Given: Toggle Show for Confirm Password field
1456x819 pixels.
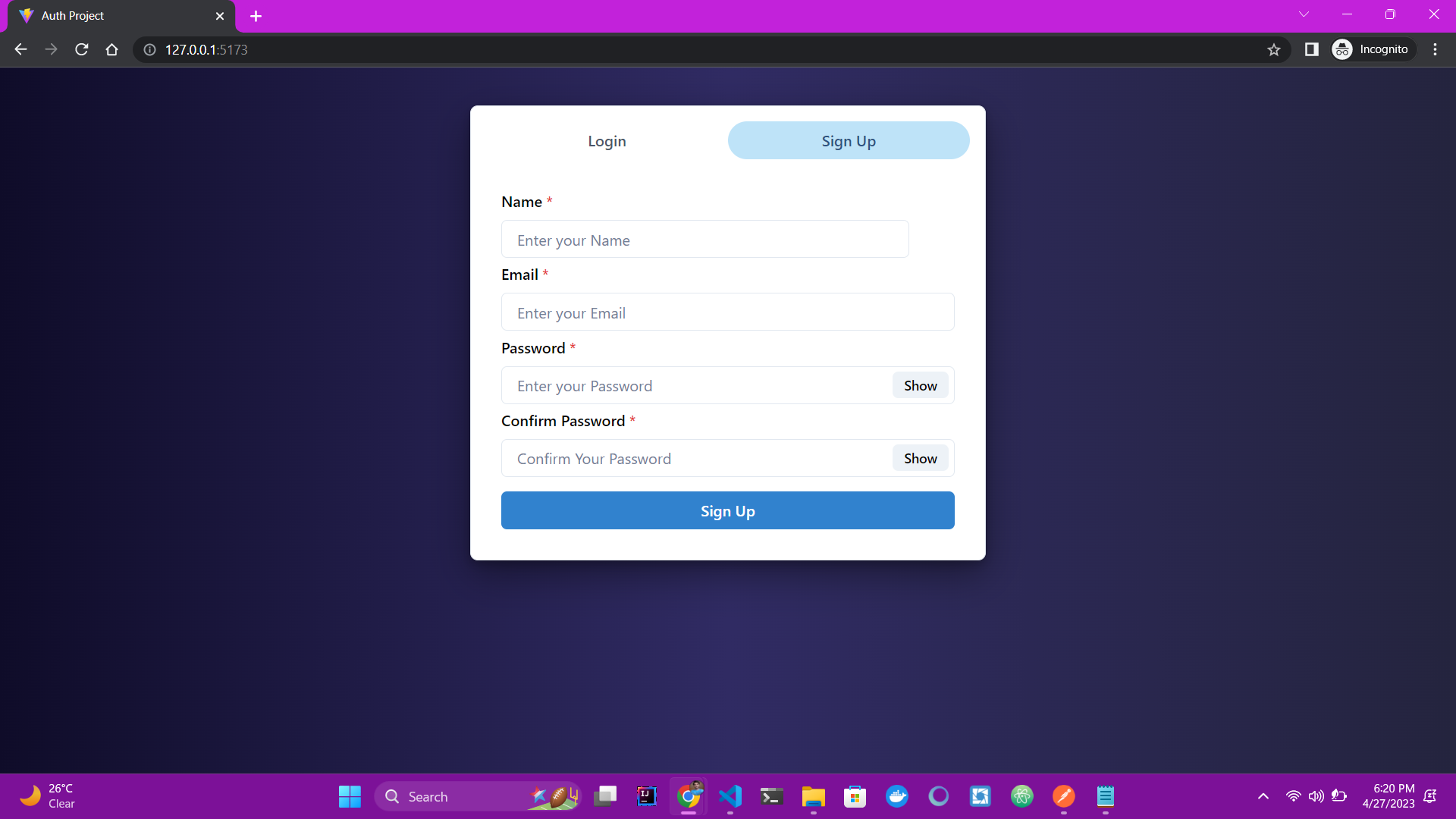Looking at the screenshot, I should point(920,458).
